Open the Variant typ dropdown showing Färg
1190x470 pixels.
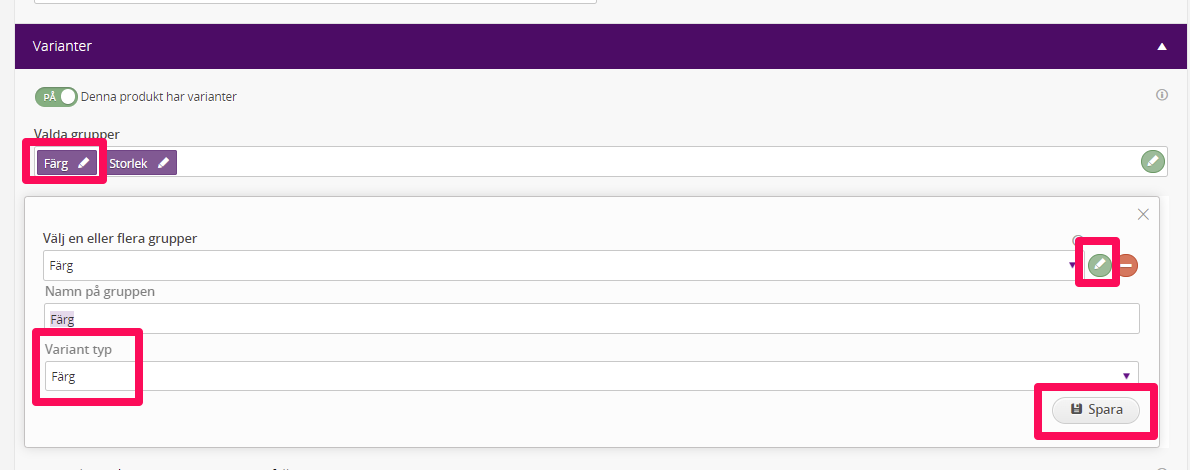click(592, 376)
